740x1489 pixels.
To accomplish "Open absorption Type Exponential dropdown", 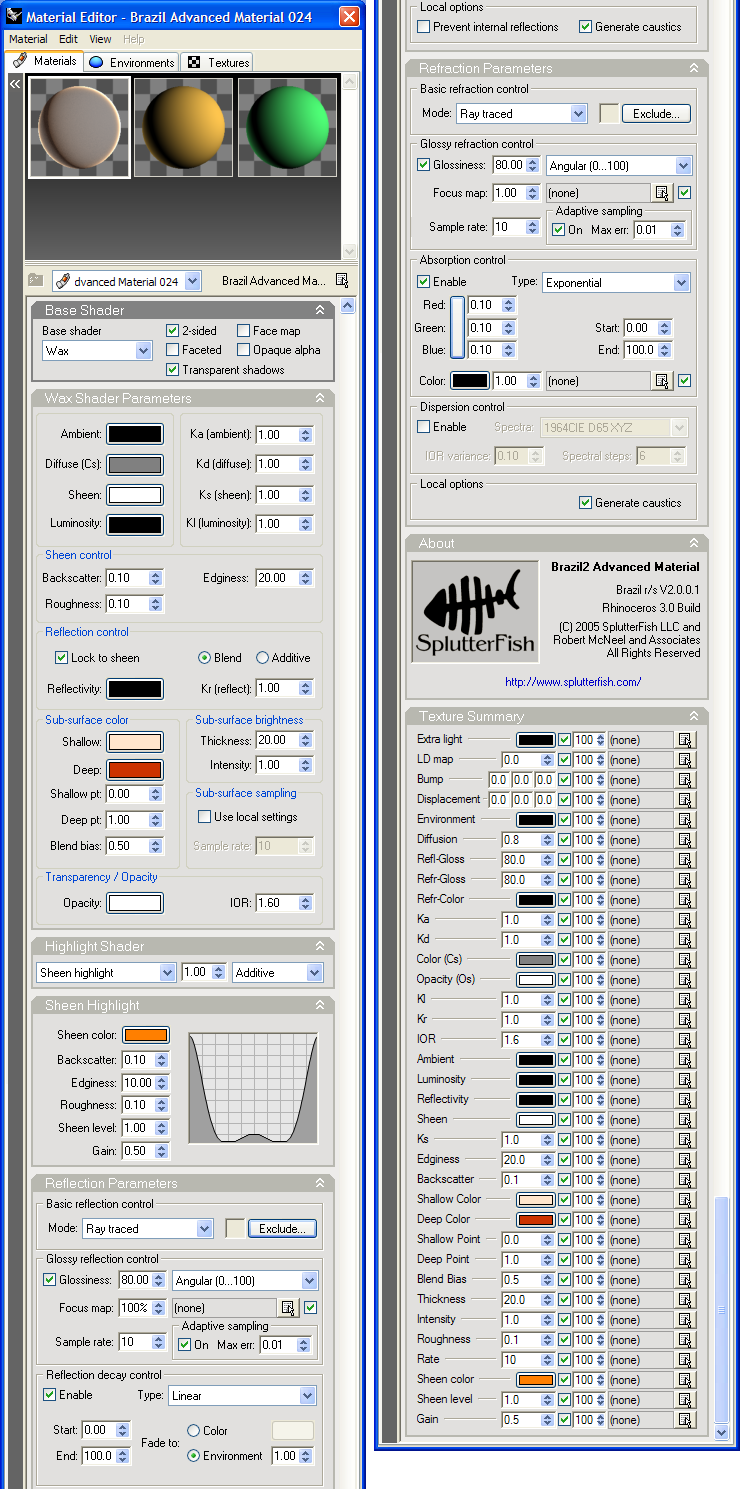I will tap(616, 283).
